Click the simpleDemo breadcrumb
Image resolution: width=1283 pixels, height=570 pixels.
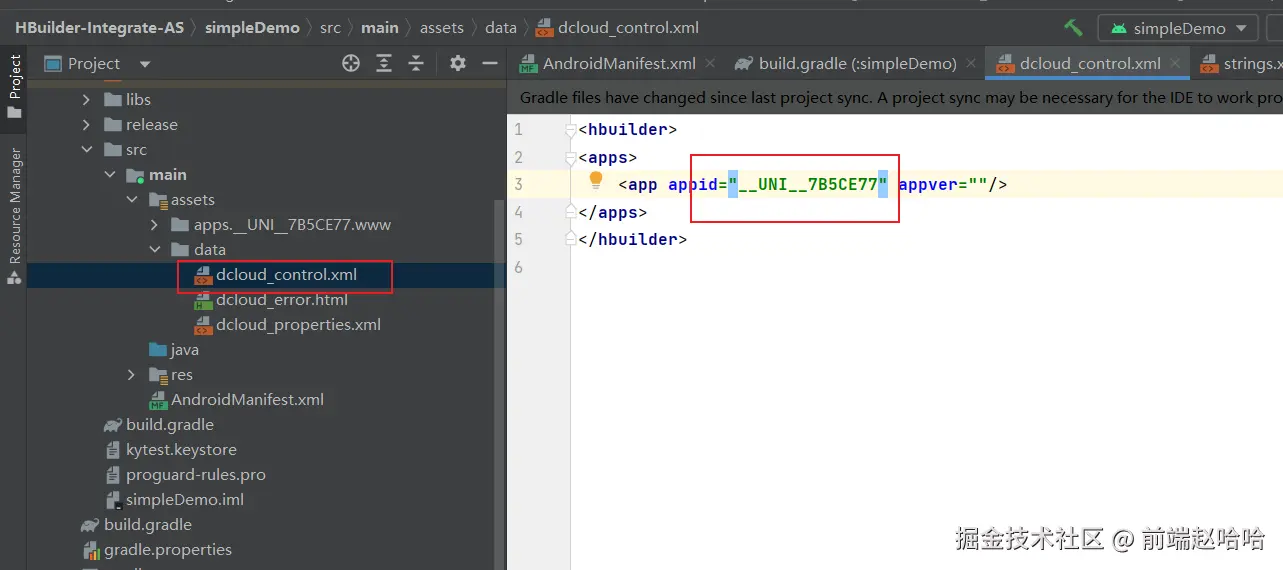point(252,28)
